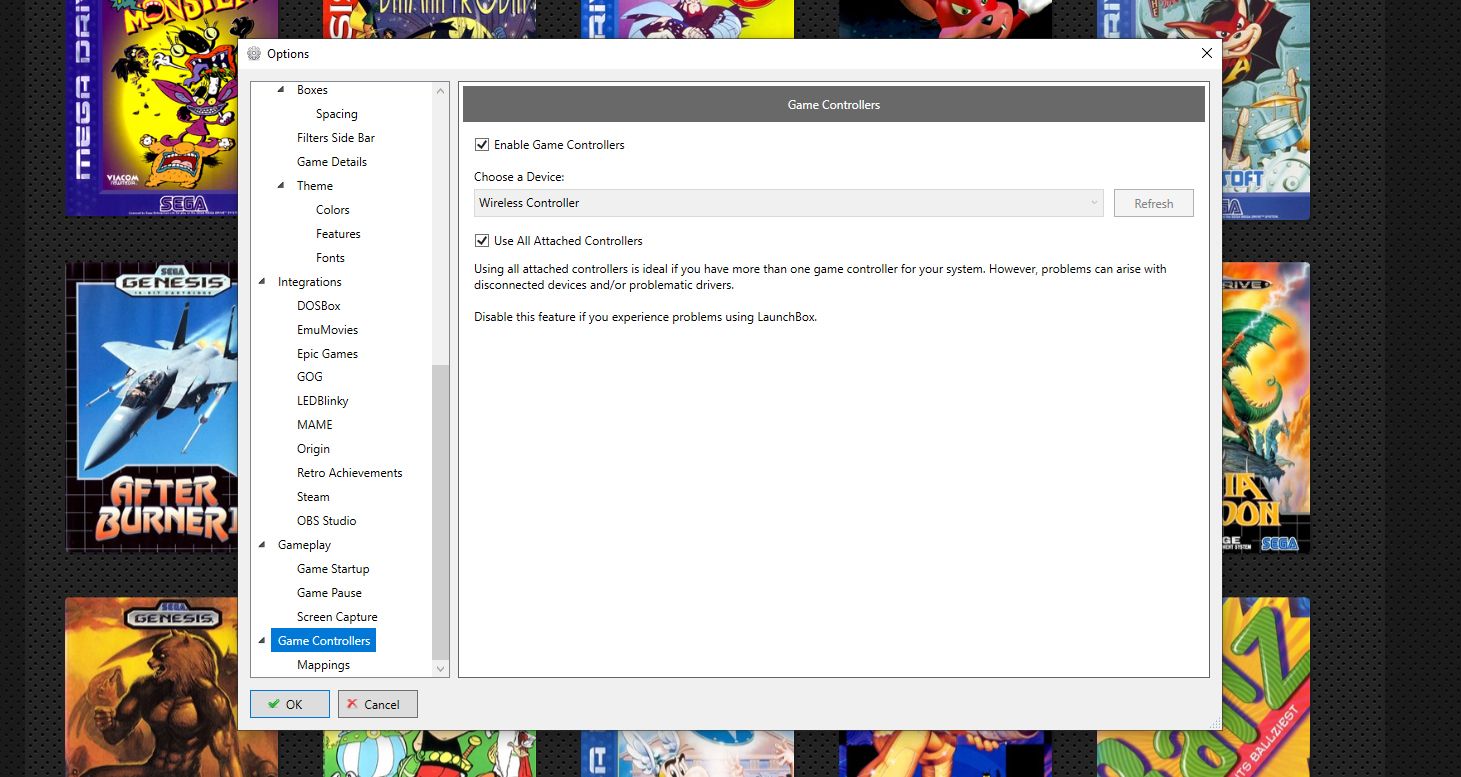Select Filters Side Bar settings
1461x777 pixels.
336,138
